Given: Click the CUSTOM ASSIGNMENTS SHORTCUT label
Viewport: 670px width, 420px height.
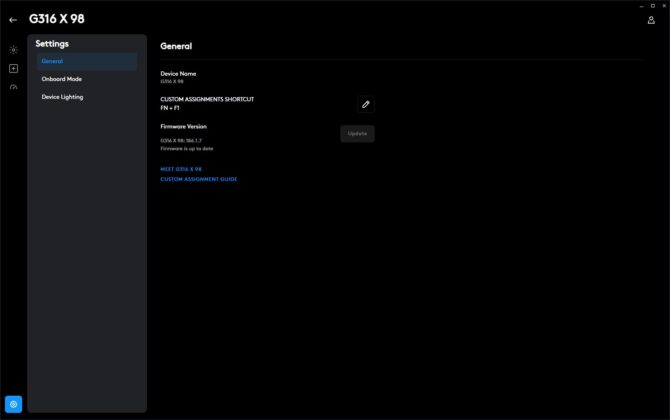Looking at the screenshot, I should point(207,99).
